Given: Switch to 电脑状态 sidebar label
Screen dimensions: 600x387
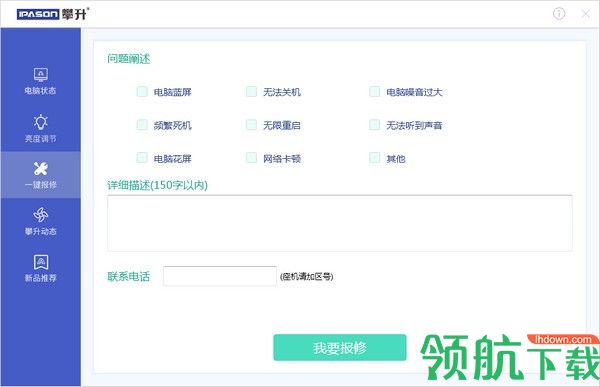Looking at the screenshot, I should pos(41,90).
